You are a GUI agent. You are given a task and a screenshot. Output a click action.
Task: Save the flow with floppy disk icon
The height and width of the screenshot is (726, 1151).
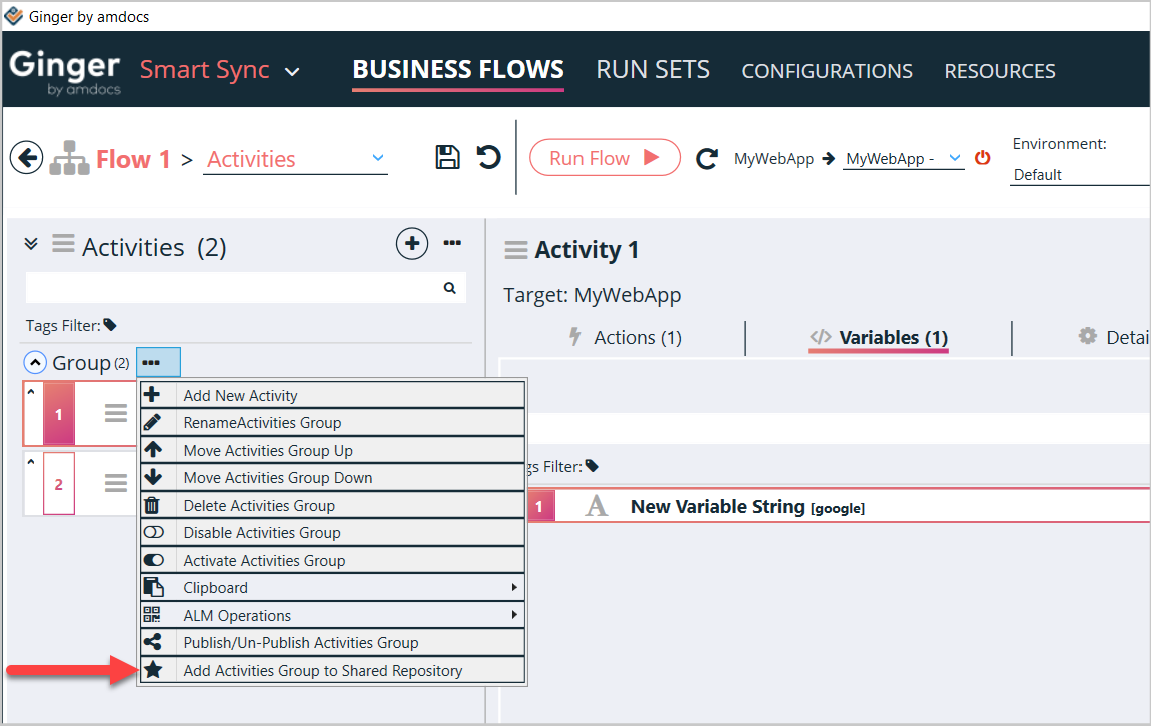(x=447, y=157)
